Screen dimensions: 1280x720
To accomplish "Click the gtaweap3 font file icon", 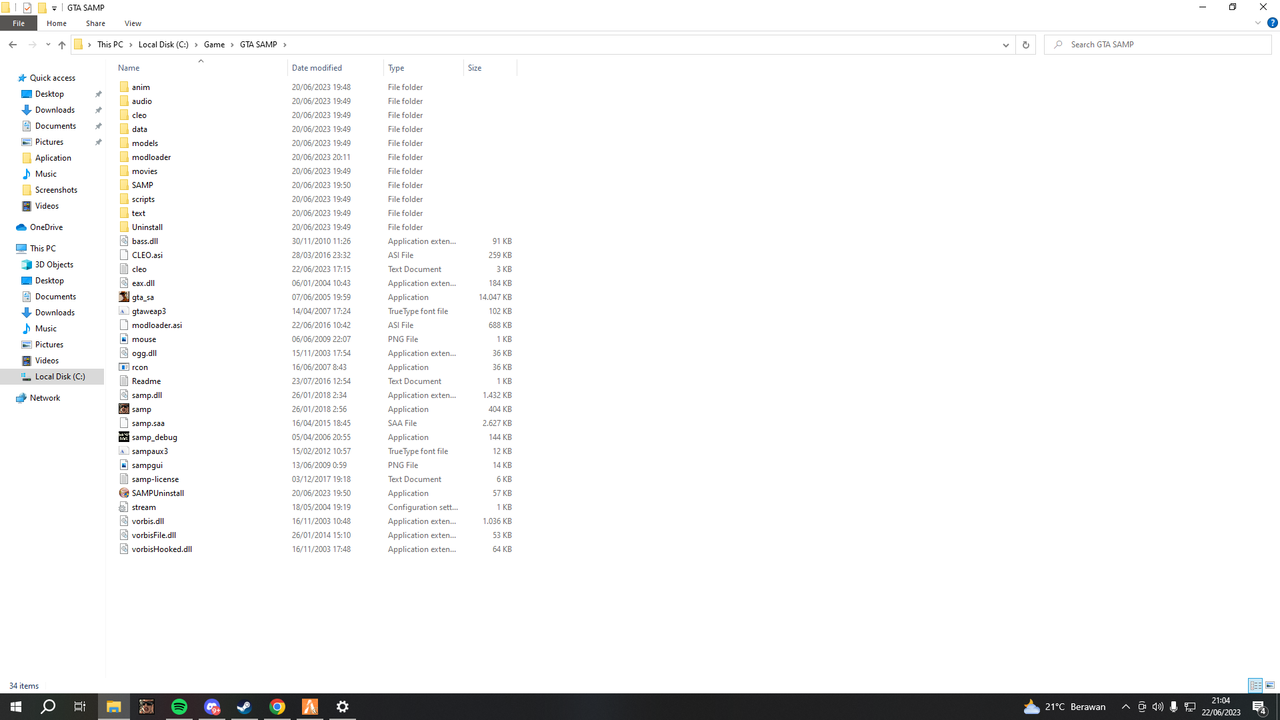I will [124, 311].
